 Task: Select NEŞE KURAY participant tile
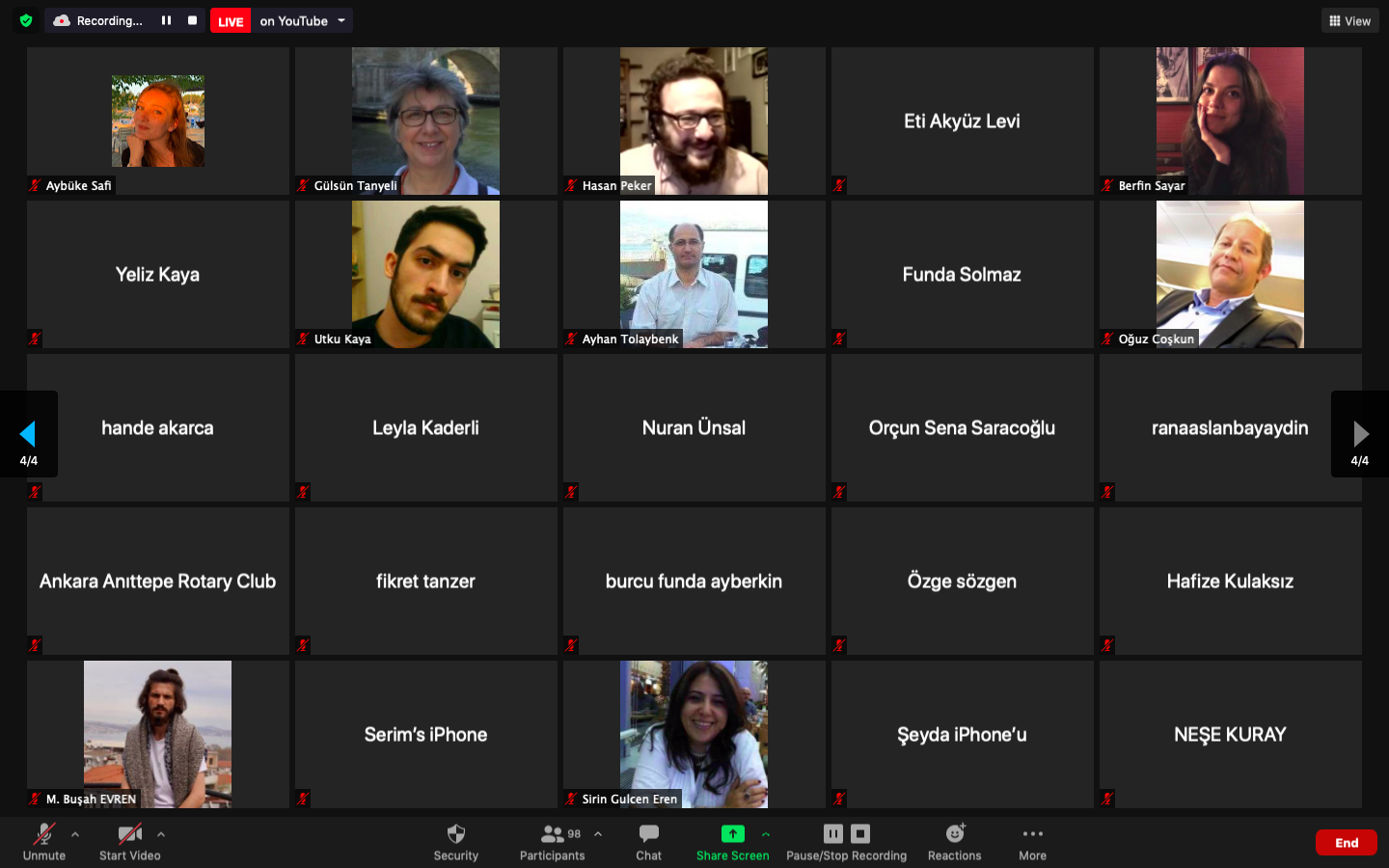pyautogui.click(x=1231, y=734)
